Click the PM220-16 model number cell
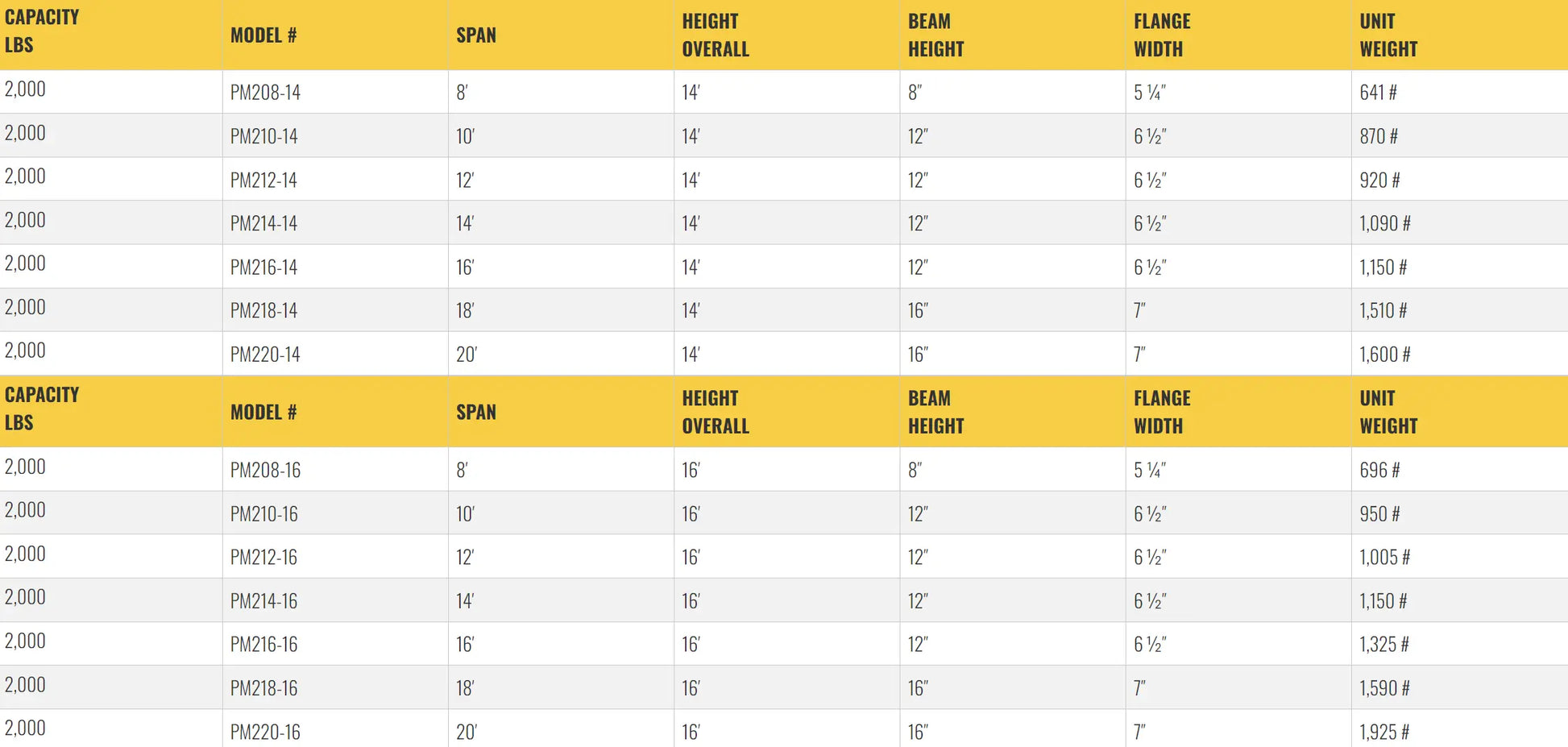This screenshot has height=747, width=1568. coord(265,732)
